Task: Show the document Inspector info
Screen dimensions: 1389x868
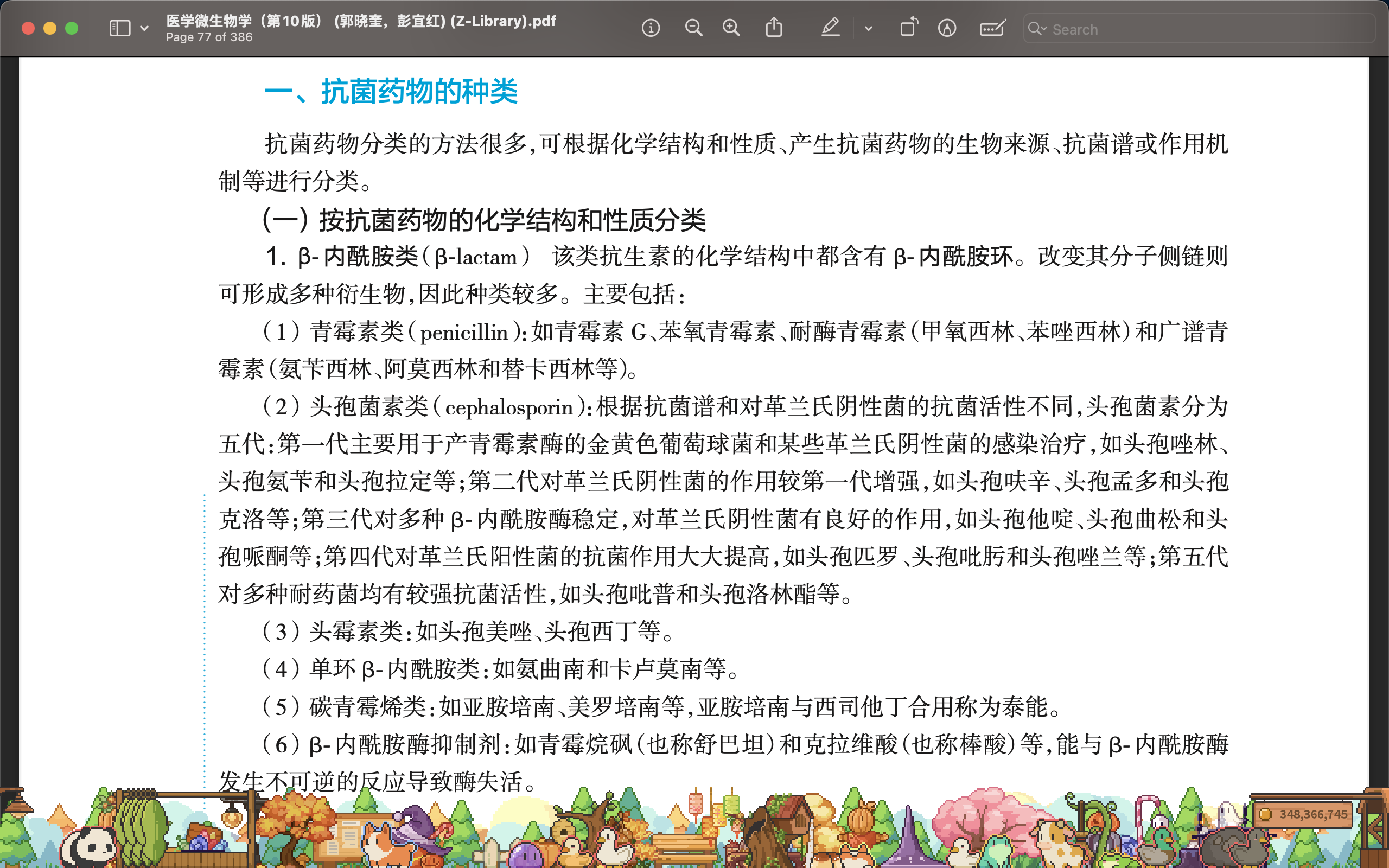Action: pos(651,28)
